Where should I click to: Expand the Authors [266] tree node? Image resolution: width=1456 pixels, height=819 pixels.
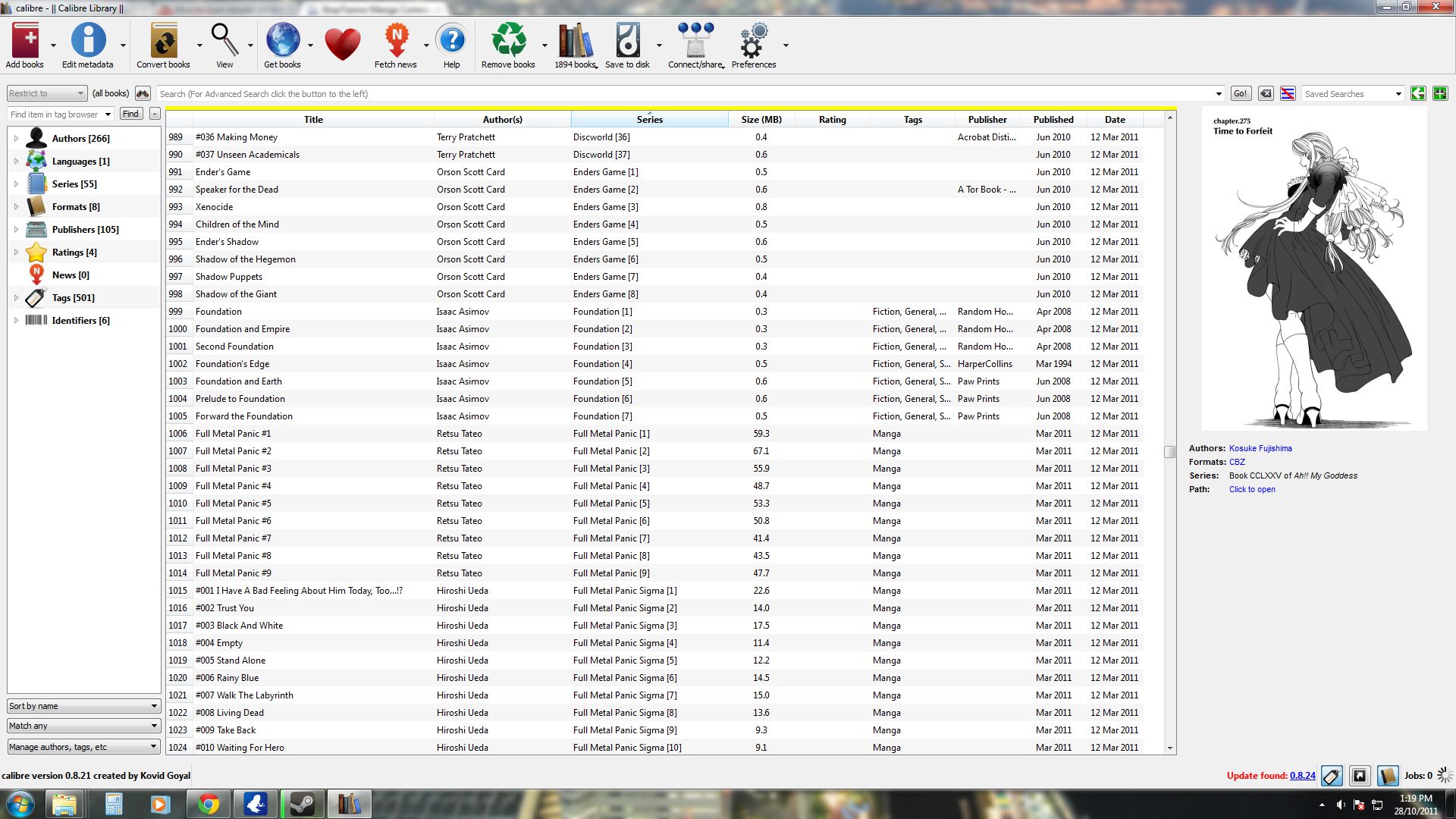pos(16,139)
